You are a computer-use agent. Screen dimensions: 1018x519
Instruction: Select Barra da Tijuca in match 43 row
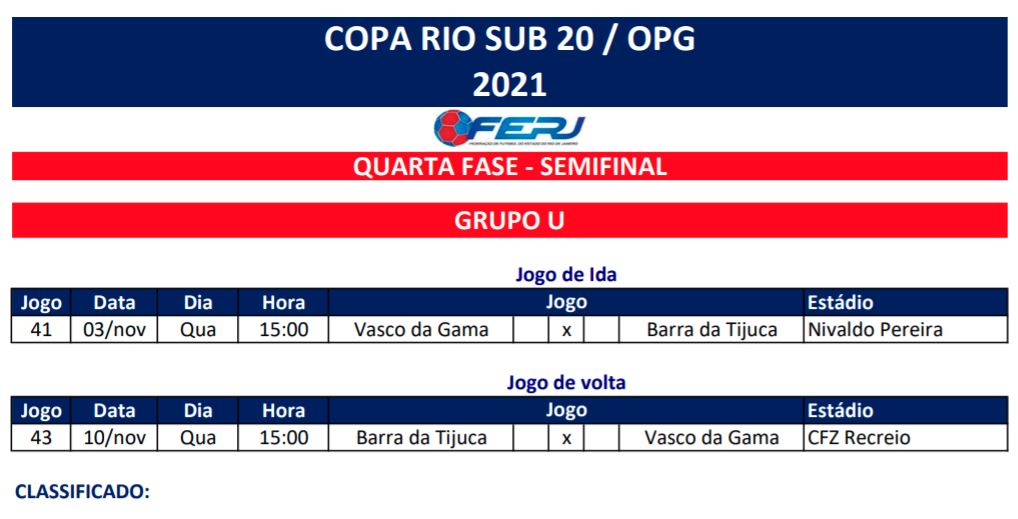[x=421, y=437]
